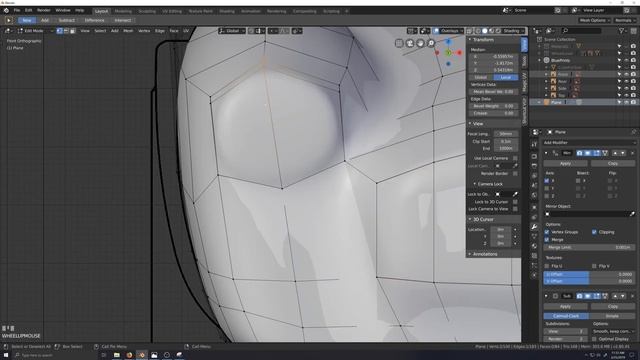The height and width of the screenshot is (360, 640).
Task: Collapse the View panel in sidebar
Action: [470, 123]
